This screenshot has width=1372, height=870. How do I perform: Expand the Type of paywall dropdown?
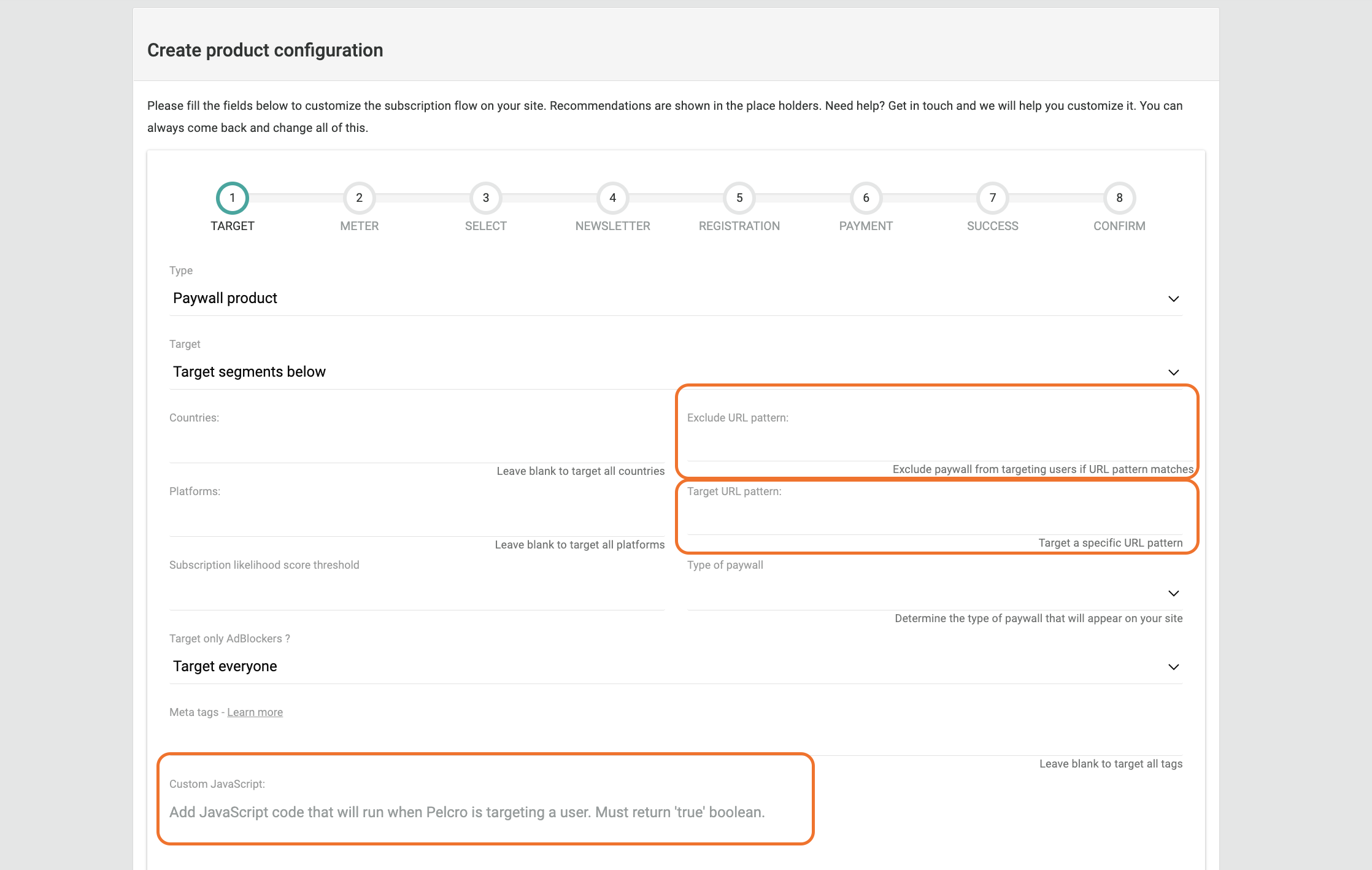point(934,593)
